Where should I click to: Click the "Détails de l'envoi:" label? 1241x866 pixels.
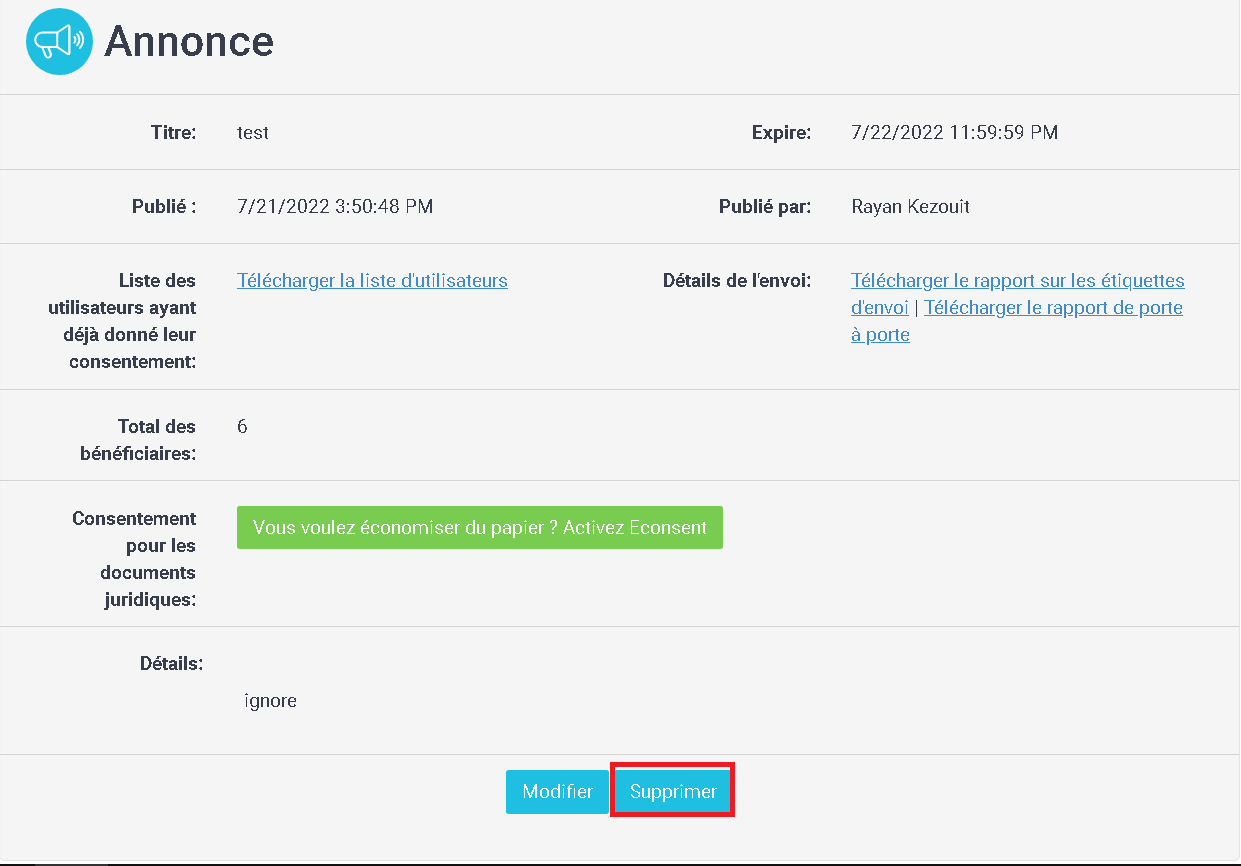click(x=737, y=281)
